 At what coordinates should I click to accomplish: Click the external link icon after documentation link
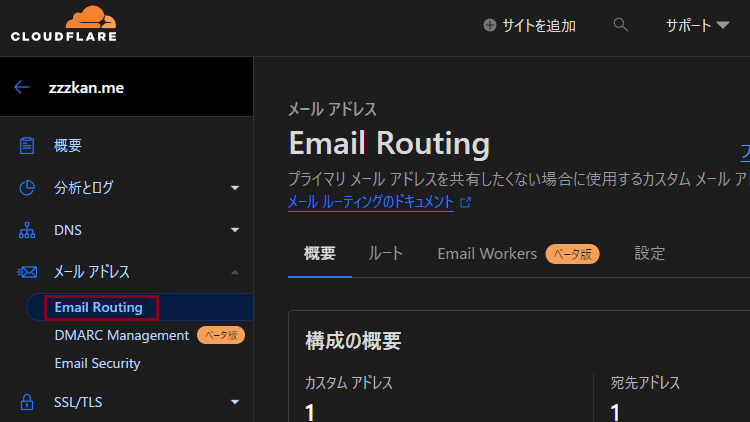tap(465, 202)
